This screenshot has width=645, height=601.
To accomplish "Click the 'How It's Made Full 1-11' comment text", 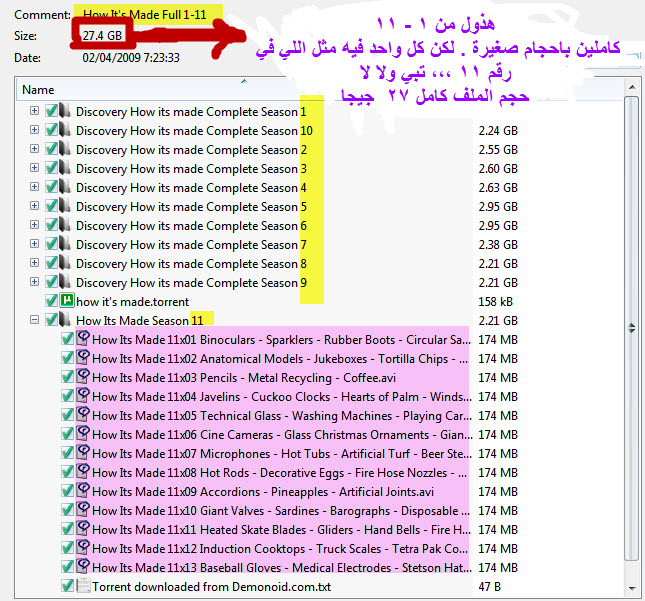I will tap(144, 14).
